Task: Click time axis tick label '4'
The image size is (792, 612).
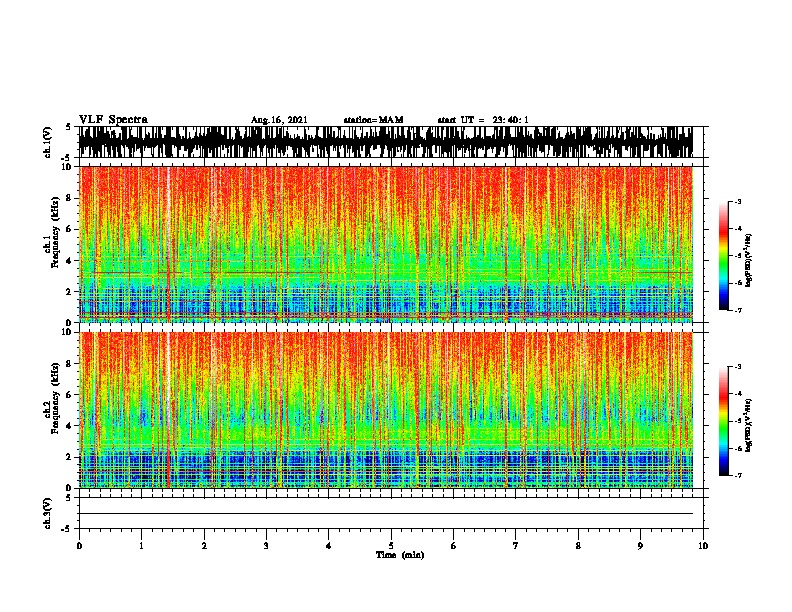Action: click(329, 546)
